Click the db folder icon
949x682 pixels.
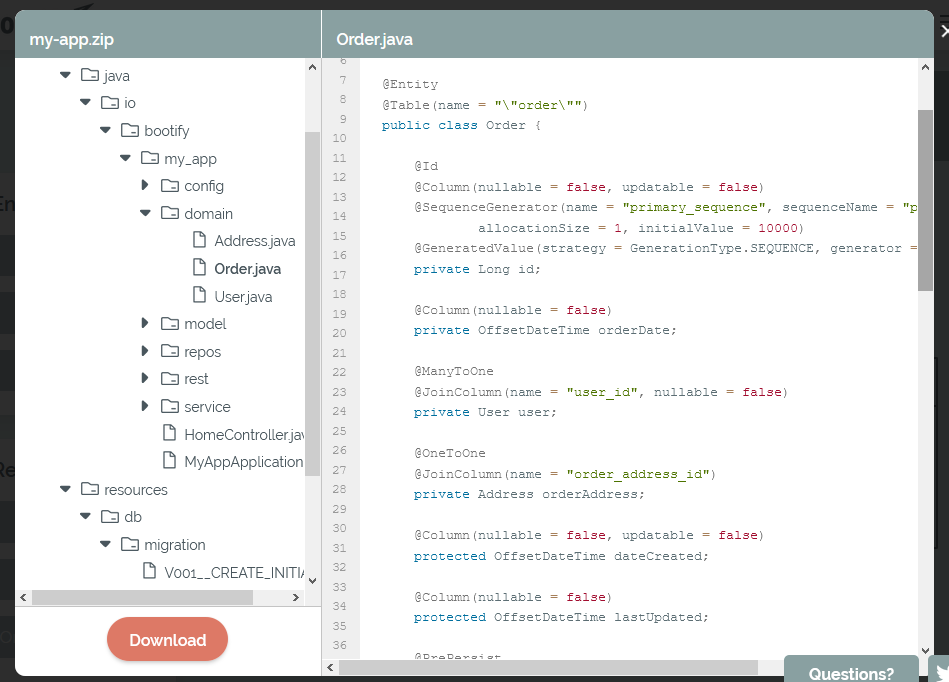[x=109, y=516]
